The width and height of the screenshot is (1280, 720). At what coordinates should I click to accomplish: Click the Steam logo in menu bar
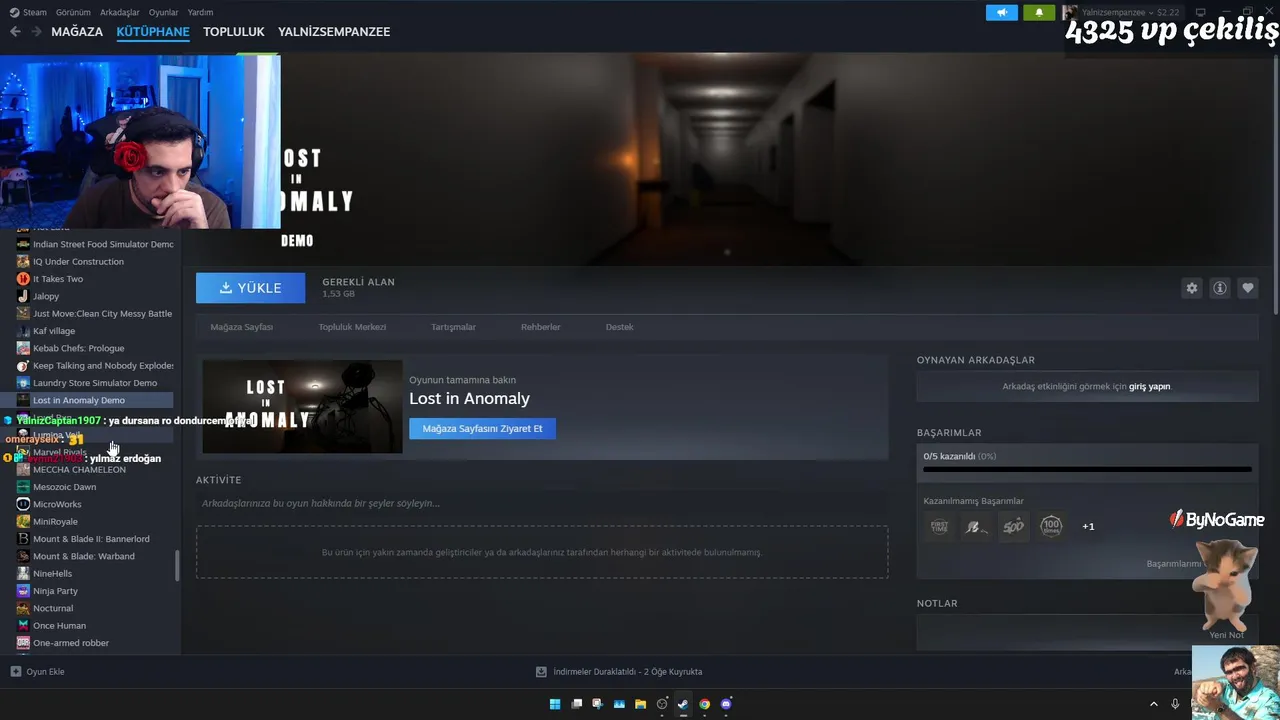(13, 12)
